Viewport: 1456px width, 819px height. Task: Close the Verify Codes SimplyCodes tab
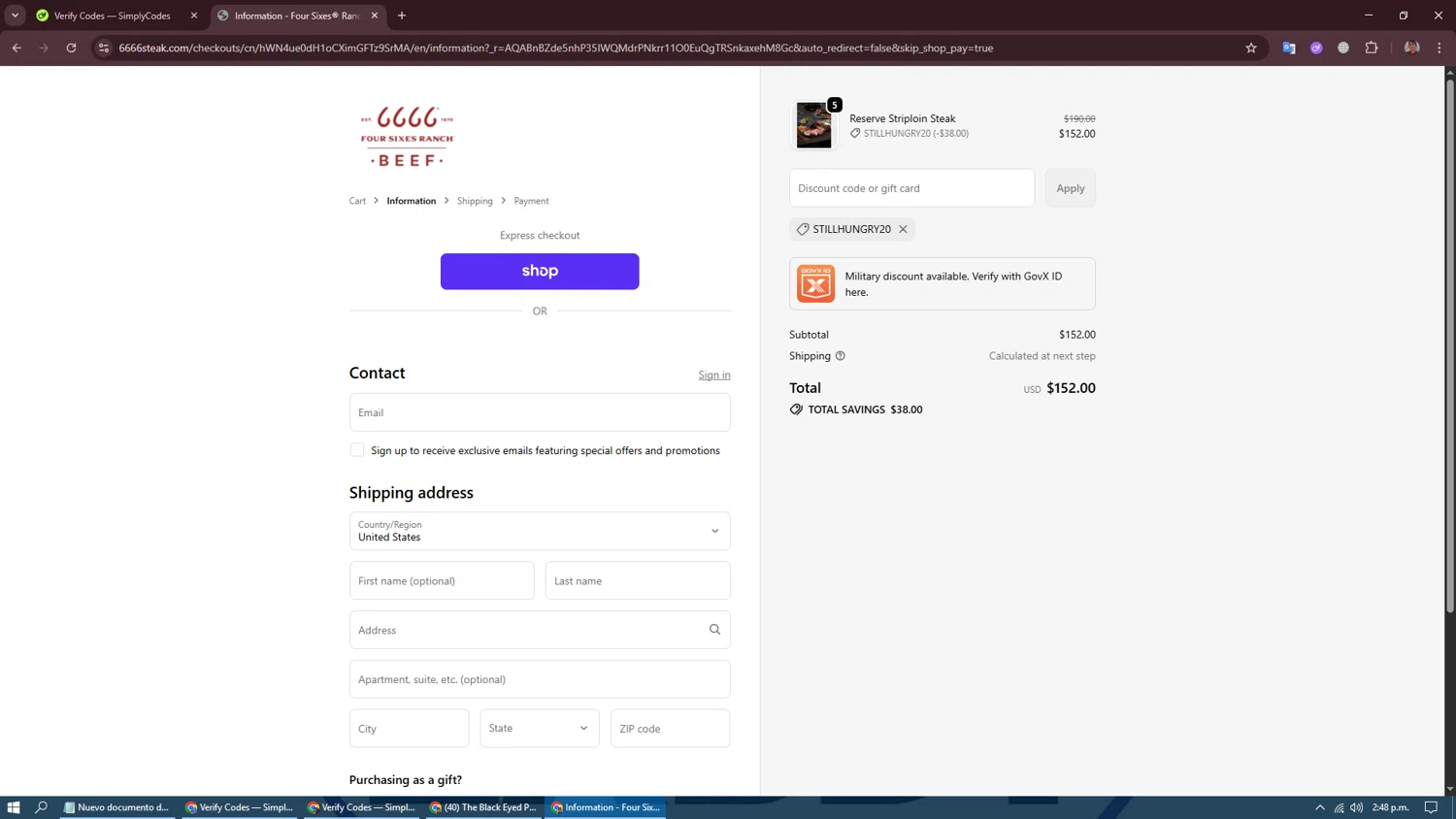194,16
